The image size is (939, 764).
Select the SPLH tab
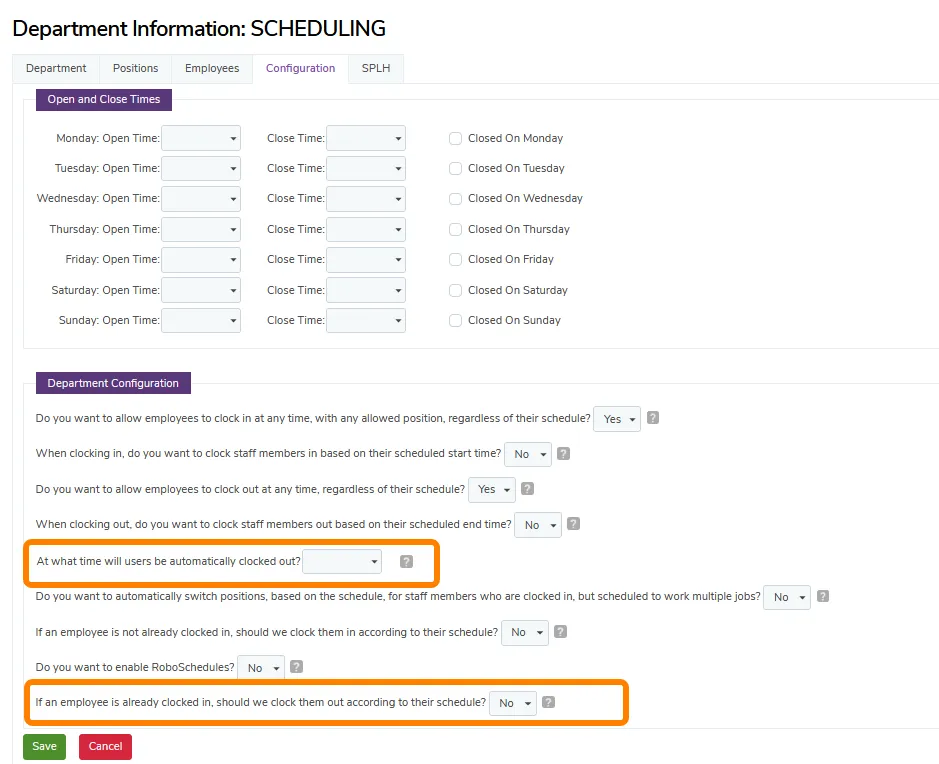coord(376,68)
